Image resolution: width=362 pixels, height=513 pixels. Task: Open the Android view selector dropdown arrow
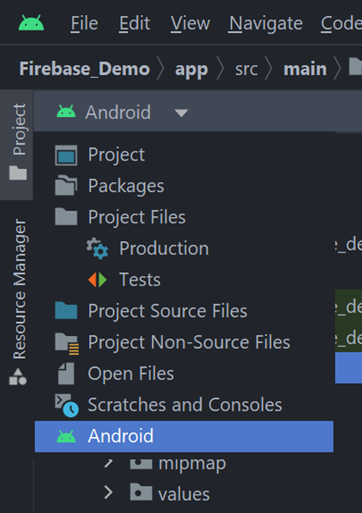(181, 113)
